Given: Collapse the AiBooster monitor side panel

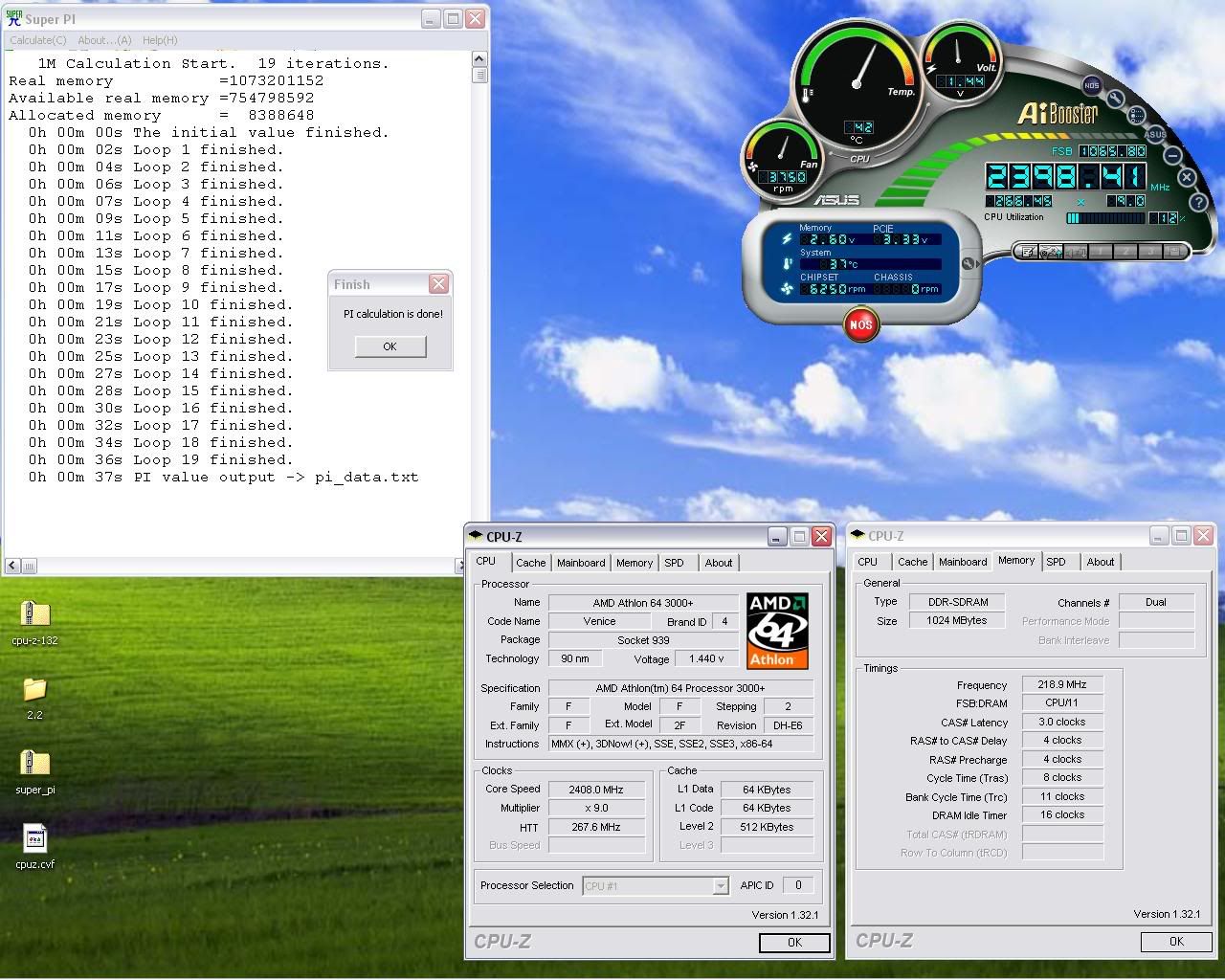Looking at the screenshot, I should pos(968,264).
